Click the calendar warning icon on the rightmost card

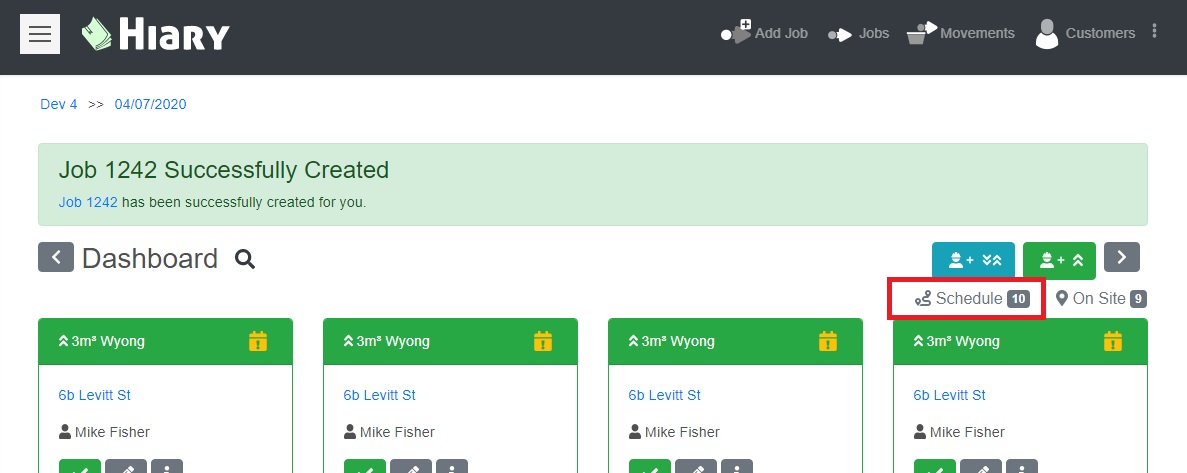coord(1113,341)
